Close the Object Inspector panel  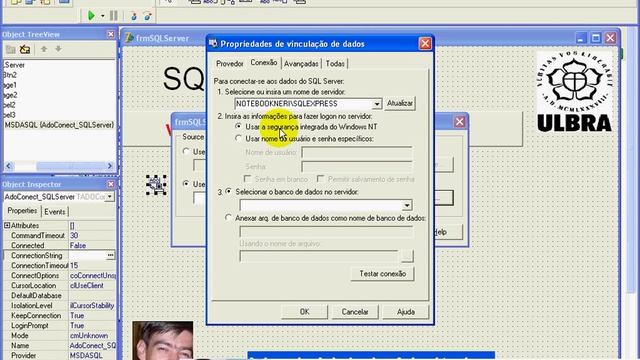[111, 184]
